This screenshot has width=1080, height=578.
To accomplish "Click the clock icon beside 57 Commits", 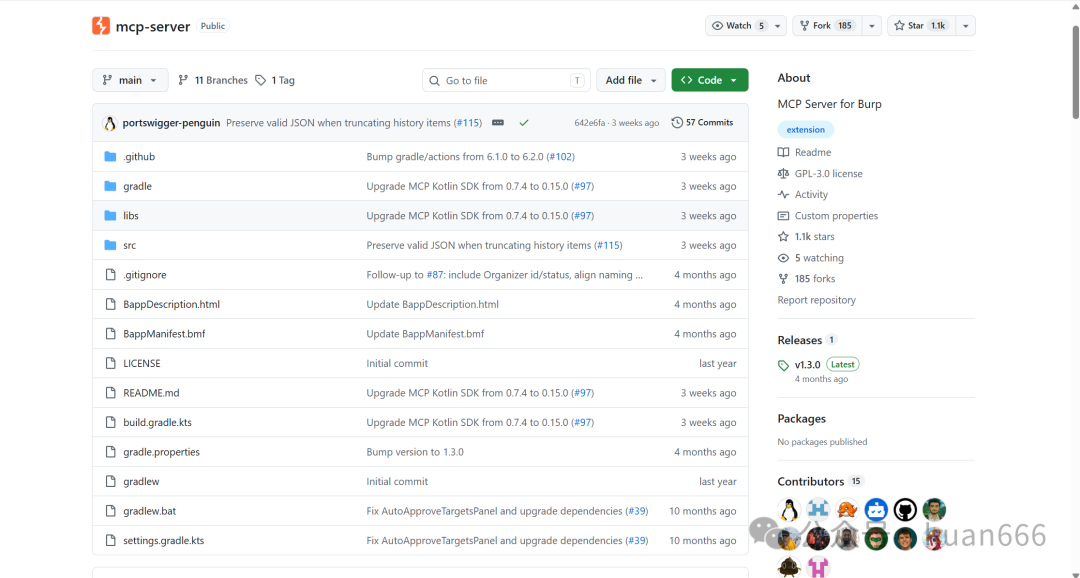I will tap(677, 123).
